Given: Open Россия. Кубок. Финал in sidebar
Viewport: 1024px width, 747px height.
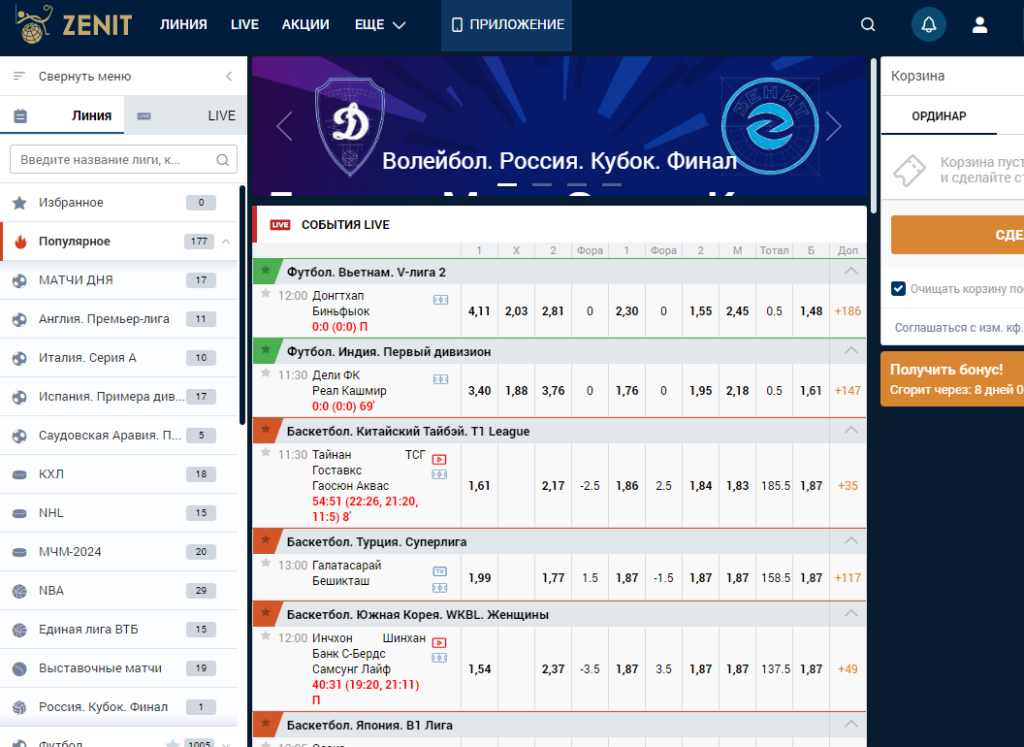Looking at the screenshot, I should point(119,707).
